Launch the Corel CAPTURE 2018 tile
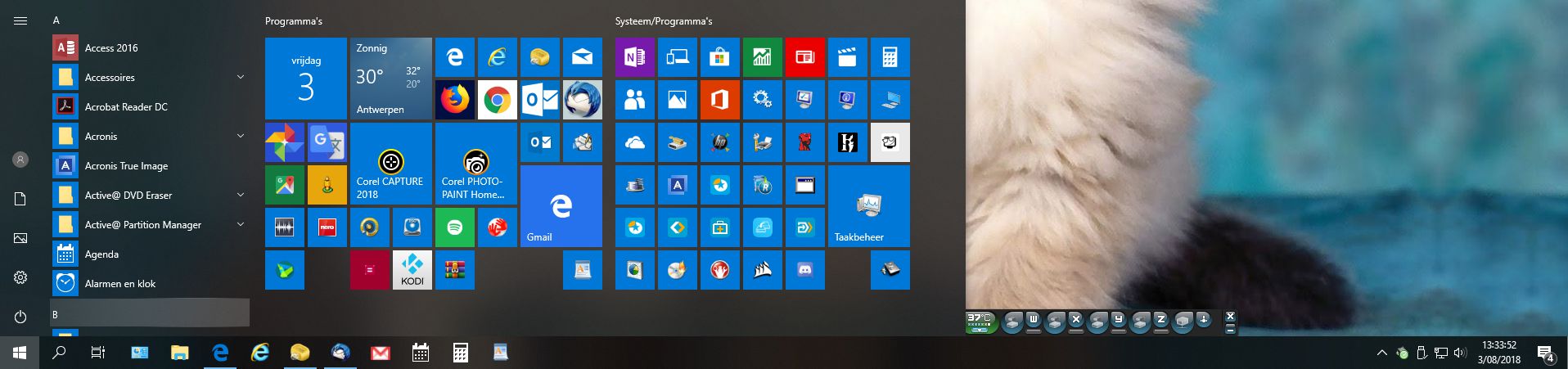1568x369 pixels. coord(391,164)
